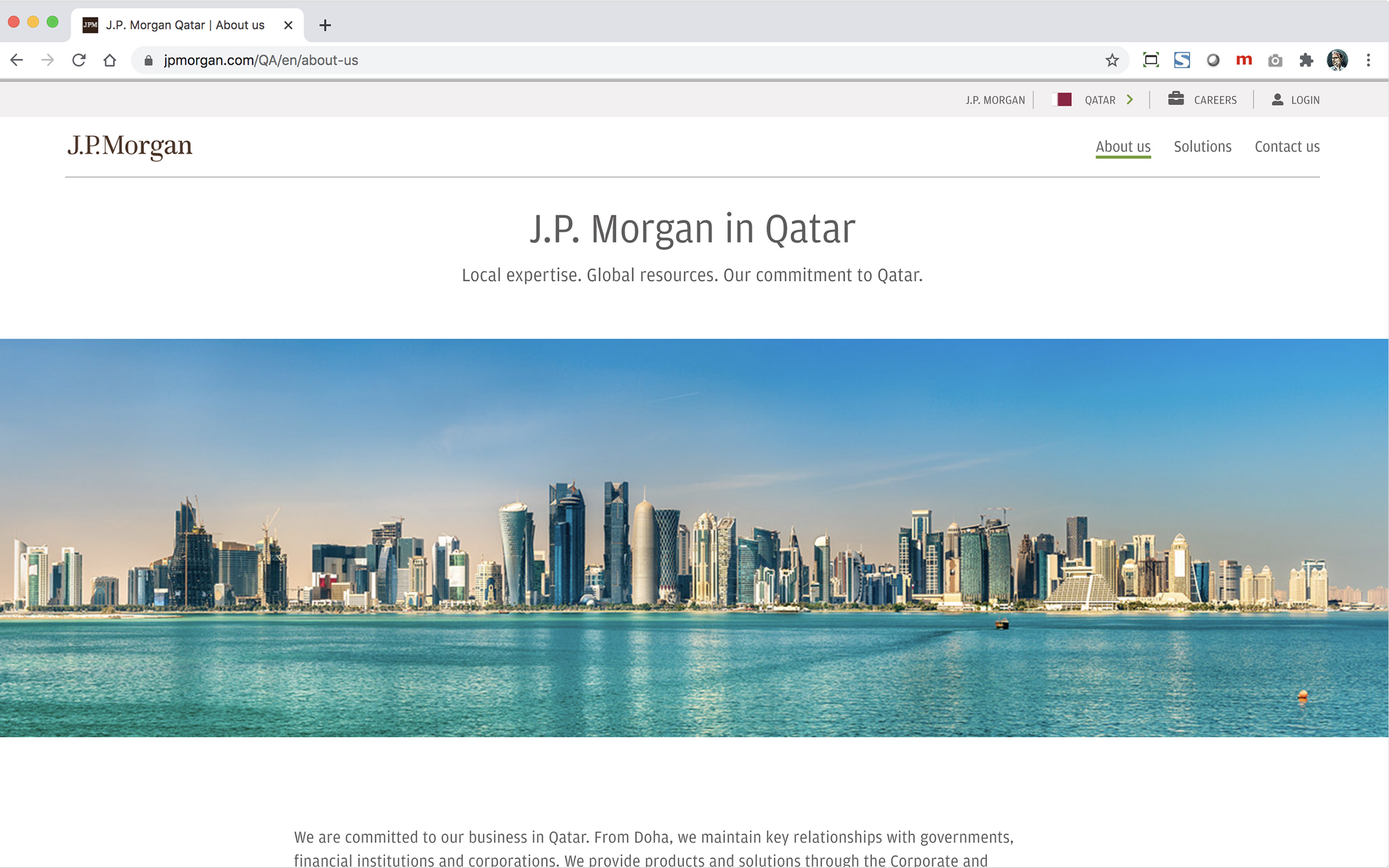
Task: Close the J.P. Morgan Qatar tab
Action: [288, 25]
